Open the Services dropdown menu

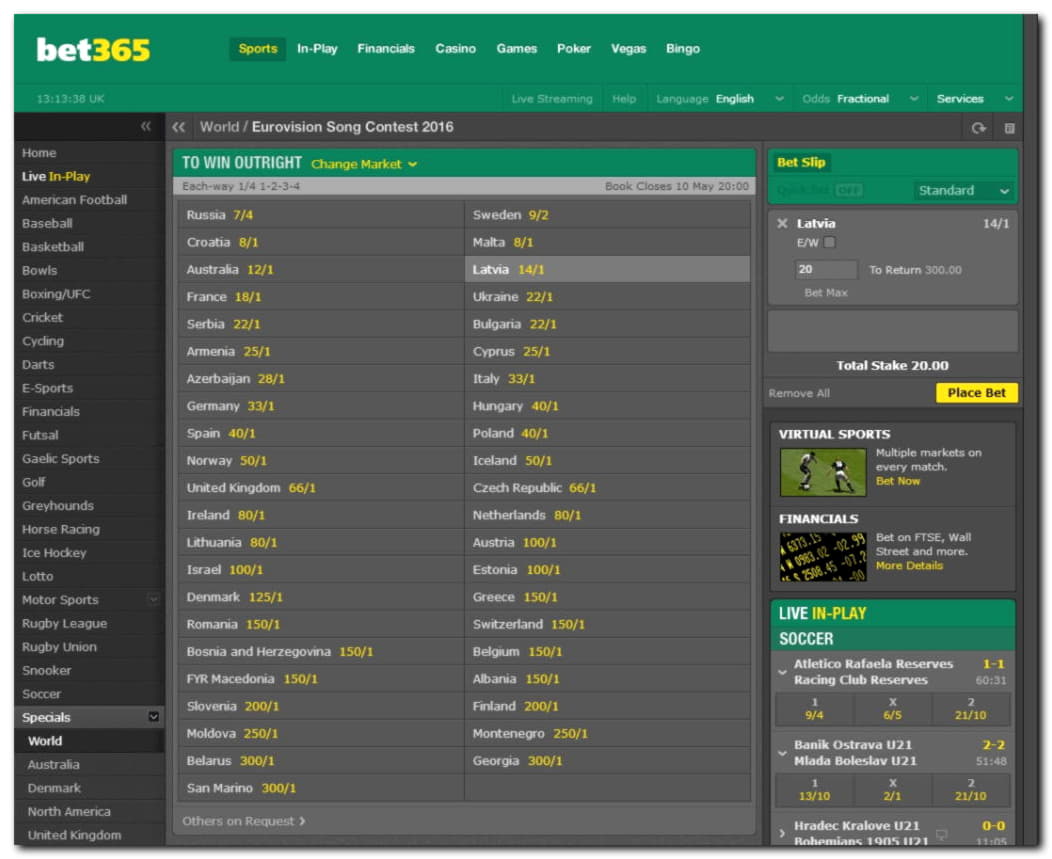click(974, 99)
